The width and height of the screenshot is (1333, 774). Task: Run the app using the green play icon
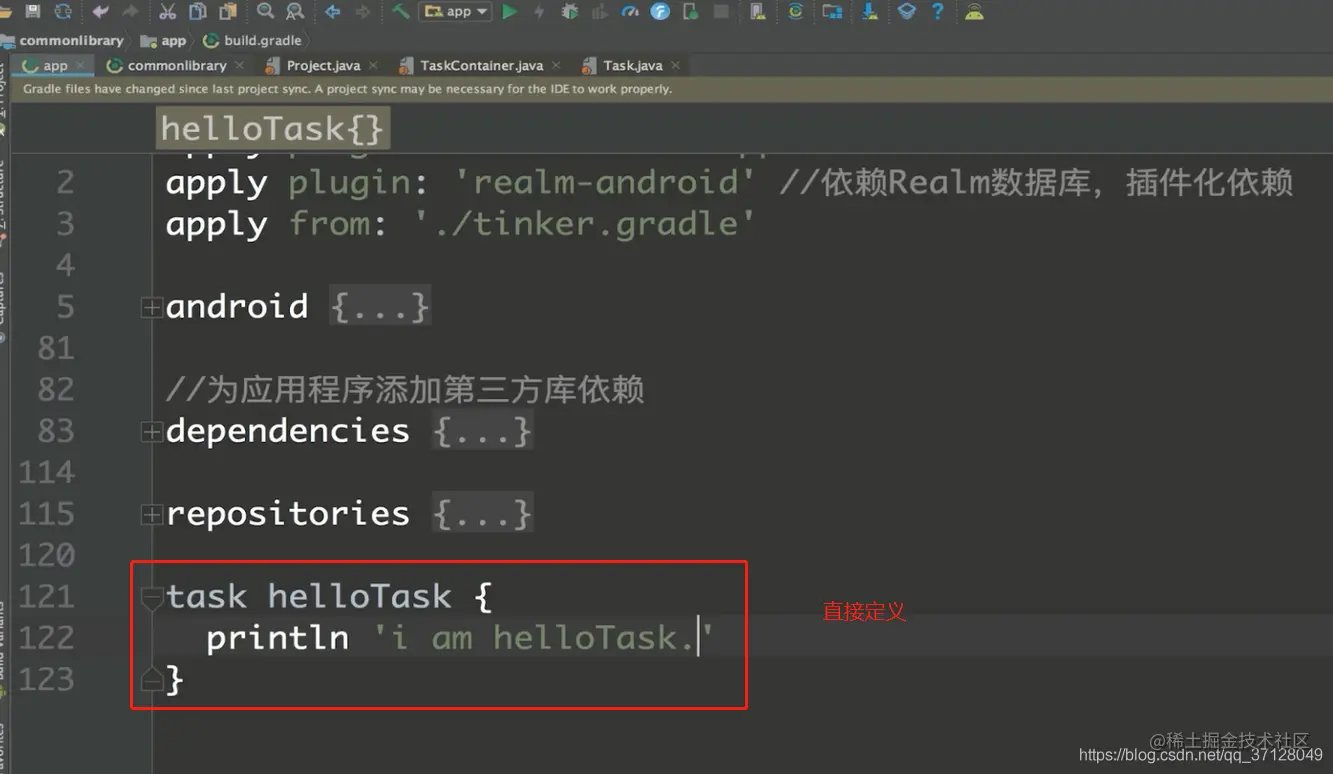tap(509, 12)
